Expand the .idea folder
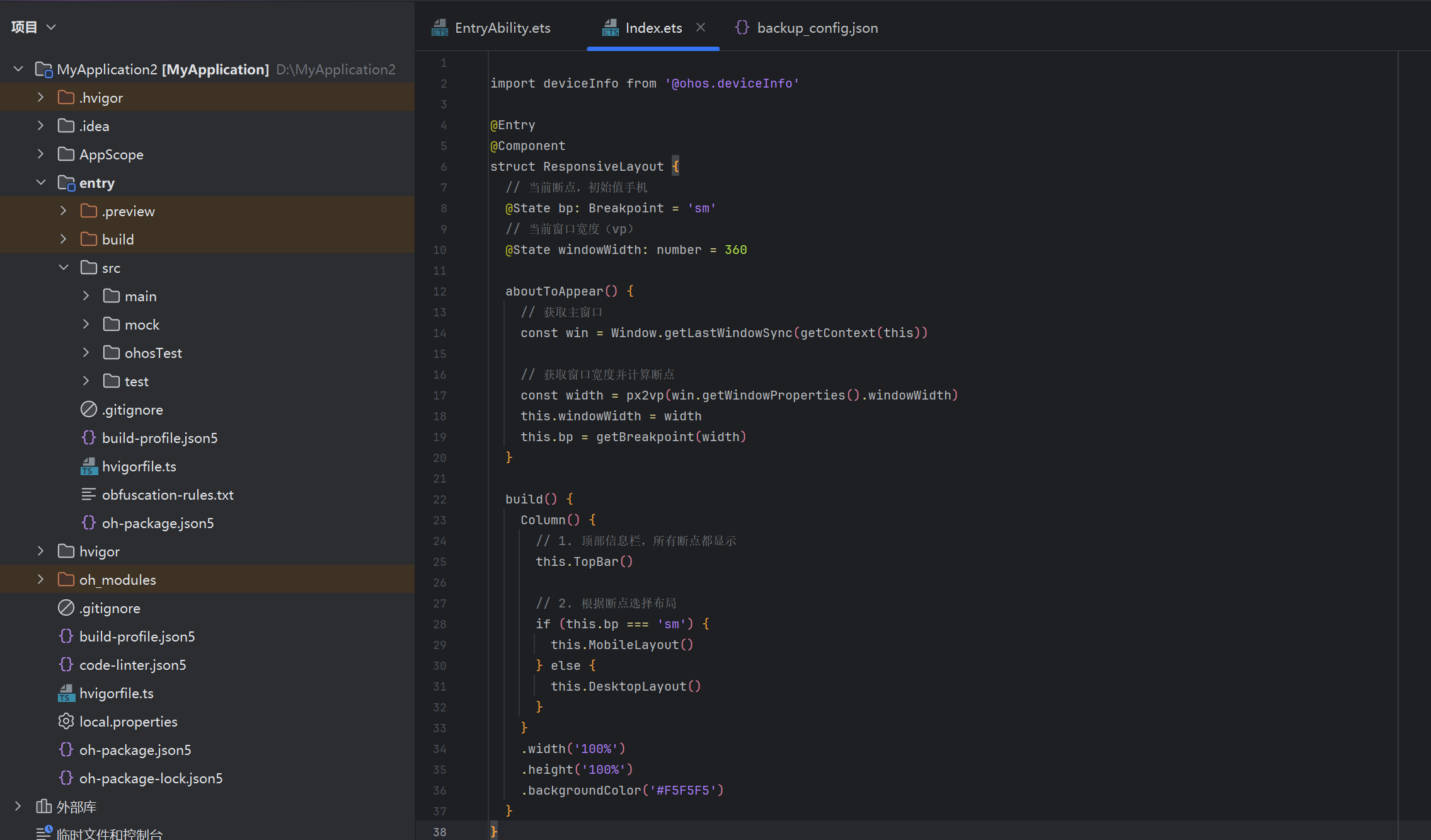The height and width of the screenshot is (840, 1431). click(41, 125)
